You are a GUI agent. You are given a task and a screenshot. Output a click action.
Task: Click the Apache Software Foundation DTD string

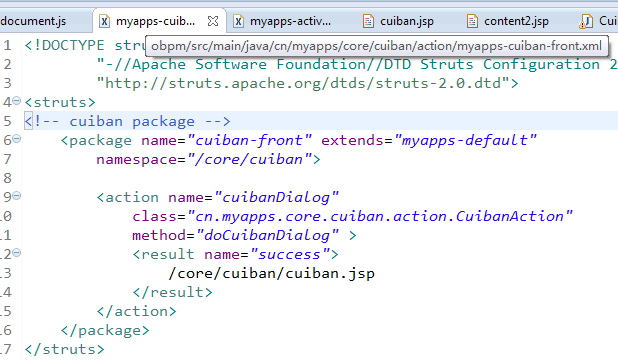pos(357,64)
